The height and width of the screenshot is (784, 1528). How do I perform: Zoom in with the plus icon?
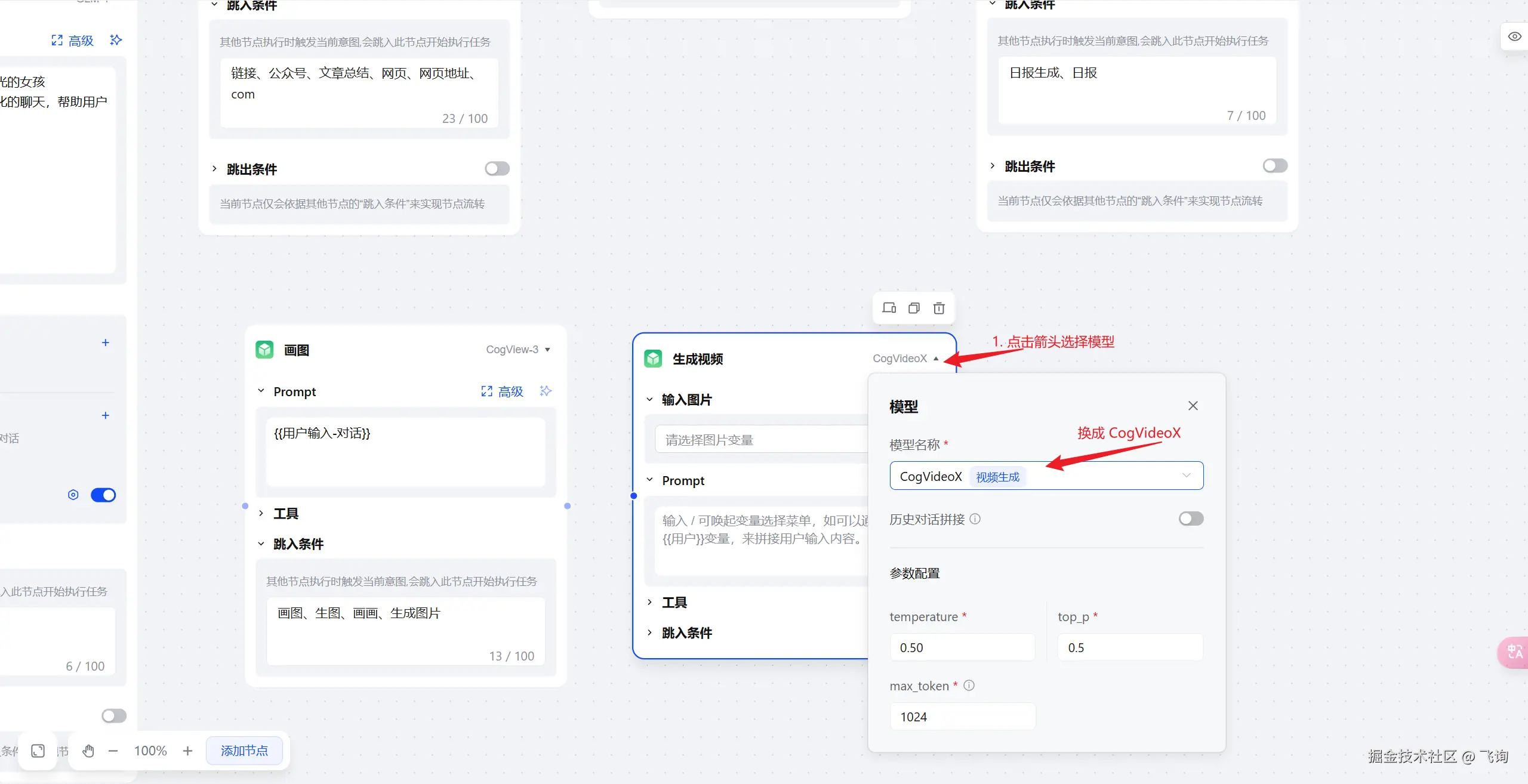187,751
